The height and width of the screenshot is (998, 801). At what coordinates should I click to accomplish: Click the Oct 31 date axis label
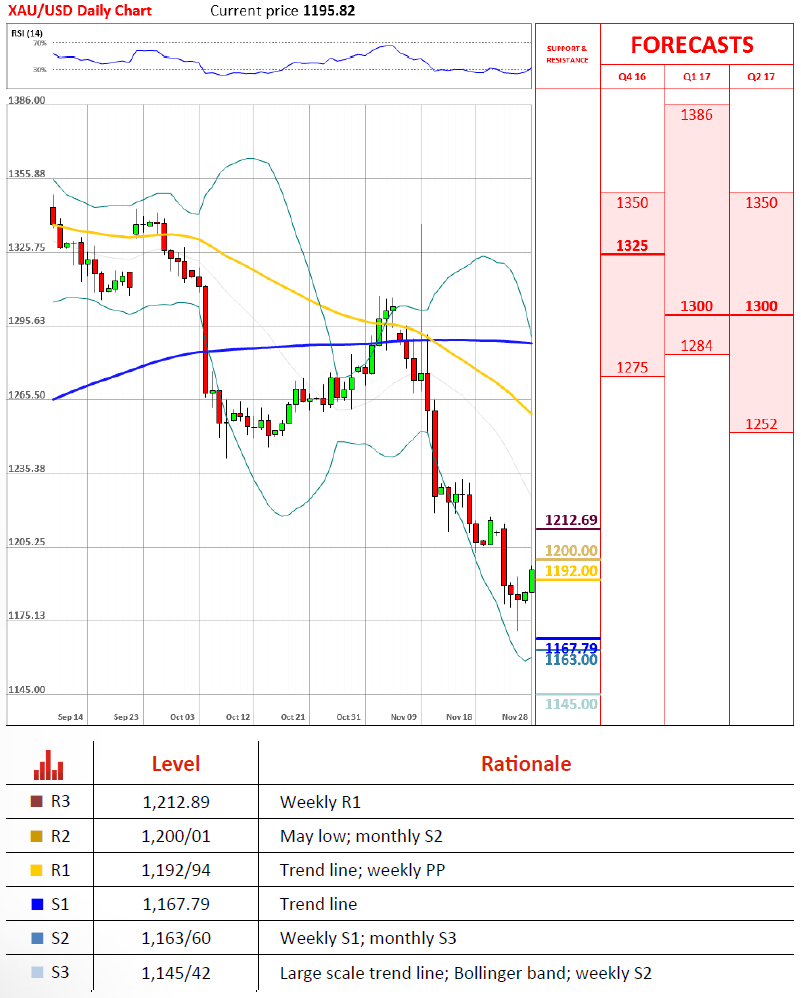[x=348, y=717]
